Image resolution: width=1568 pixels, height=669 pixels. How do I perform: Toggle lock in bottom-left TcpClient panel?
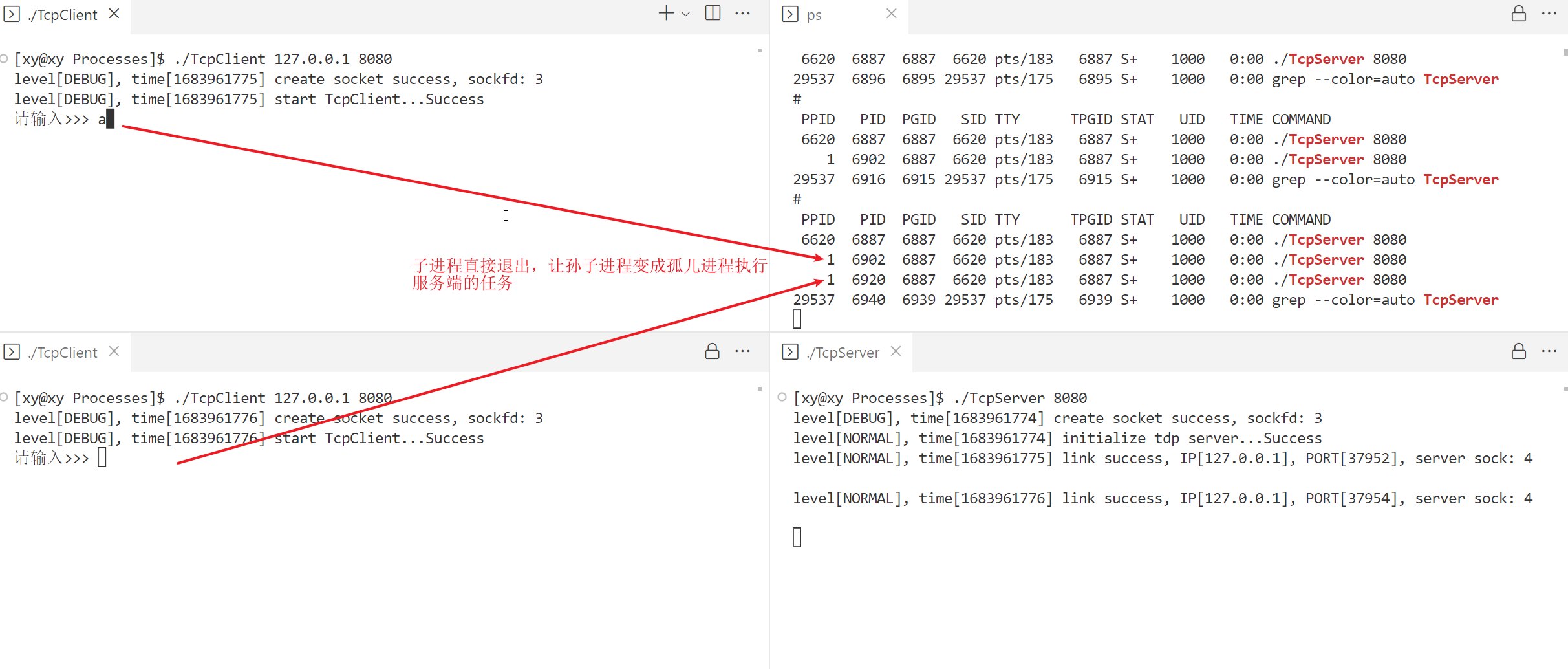tap(712, 351)
